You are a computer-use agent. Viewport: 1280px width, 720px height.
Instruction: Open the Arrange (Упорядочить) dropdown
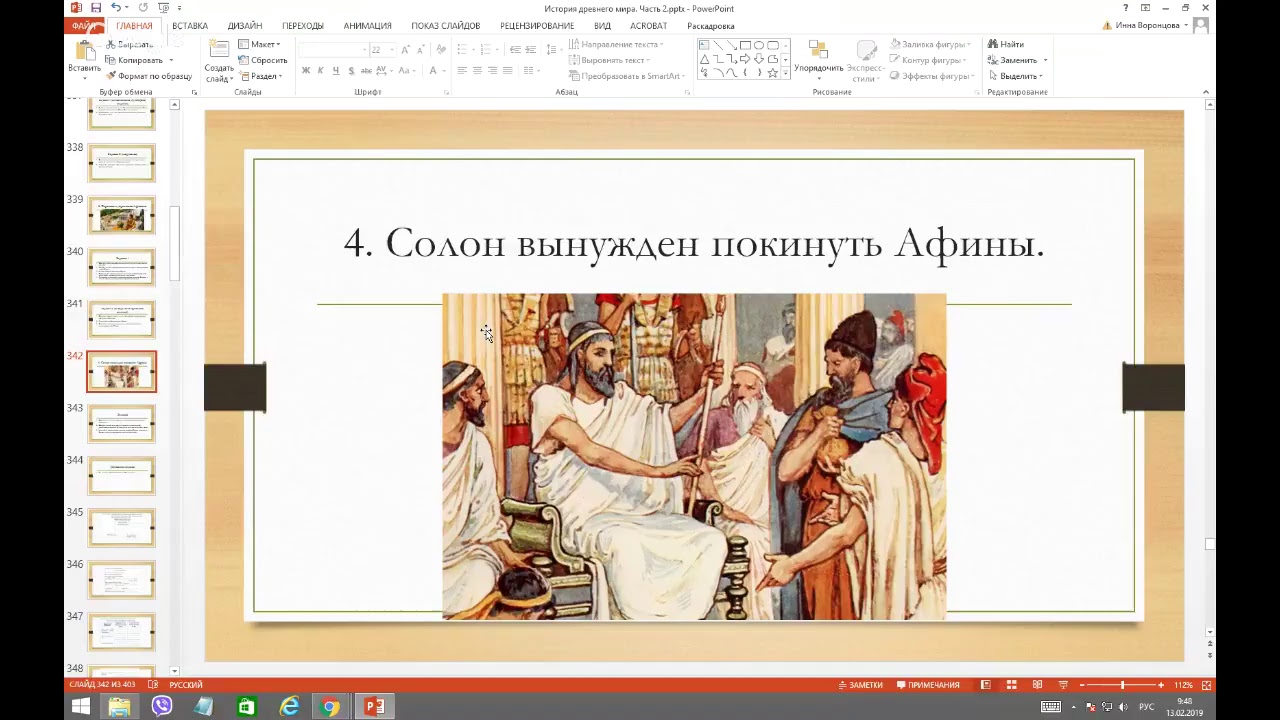tap(818, 60)
